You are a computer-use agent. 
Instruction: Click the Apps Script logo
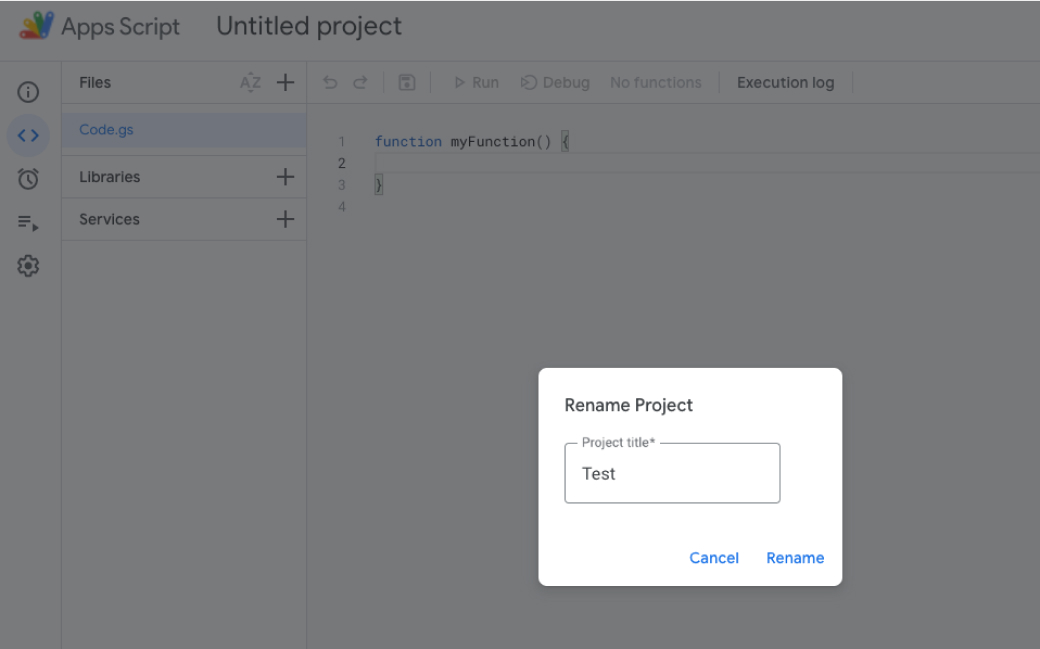tap(36, 26)
